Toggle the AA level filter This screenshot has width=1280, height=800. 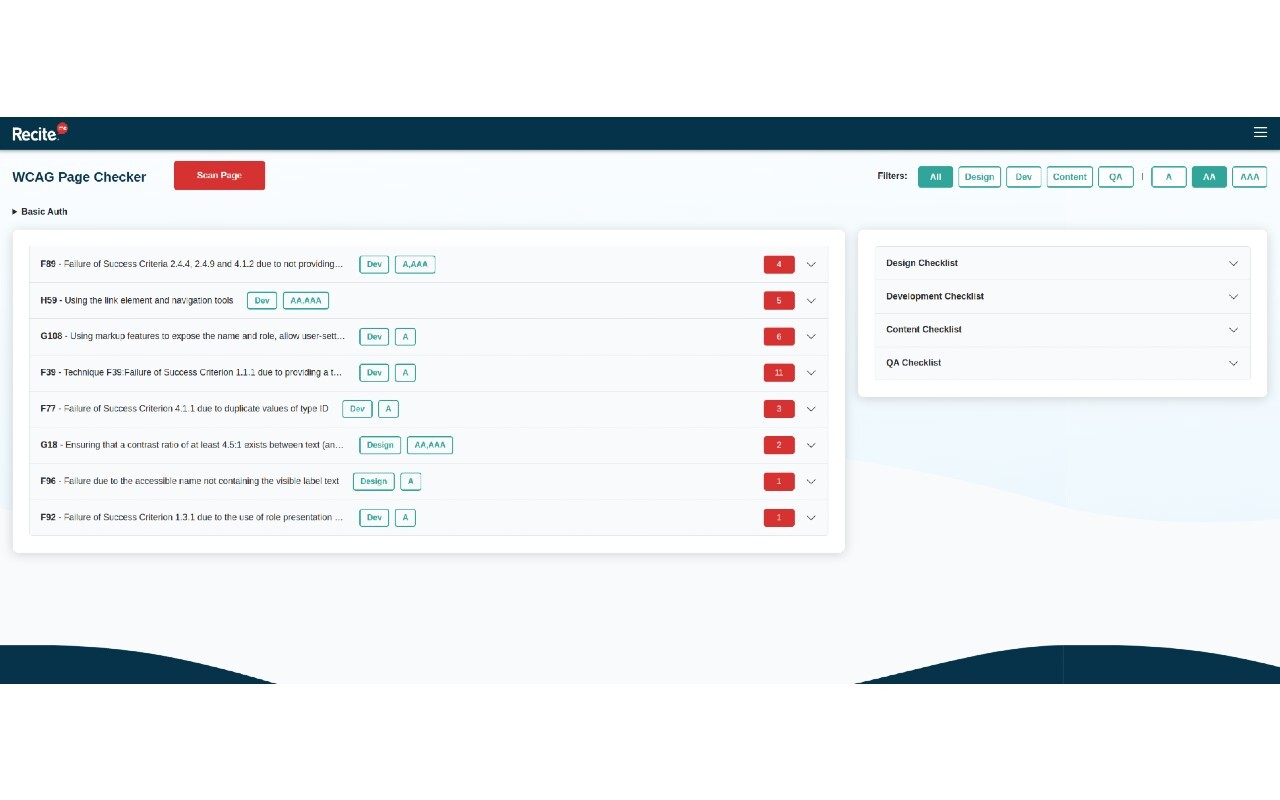[x=1209, y=177]
